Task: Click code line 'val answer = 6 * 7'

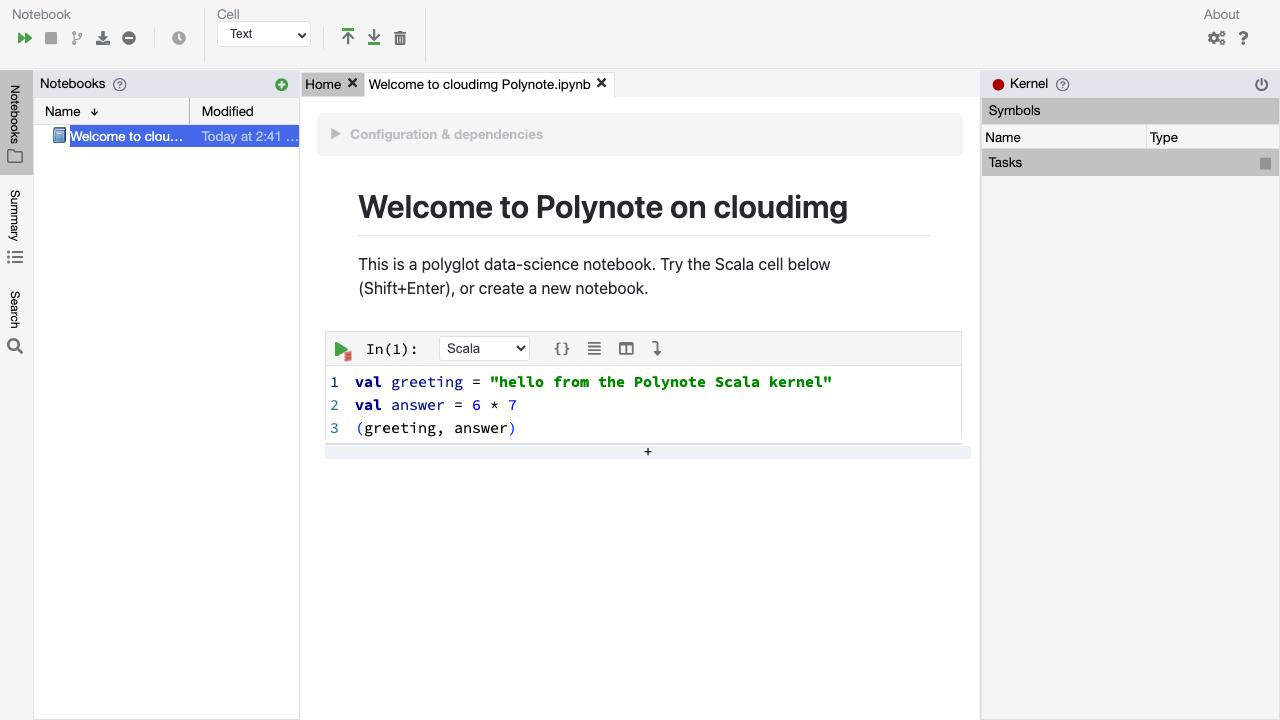Action: [x=436, y=405]
